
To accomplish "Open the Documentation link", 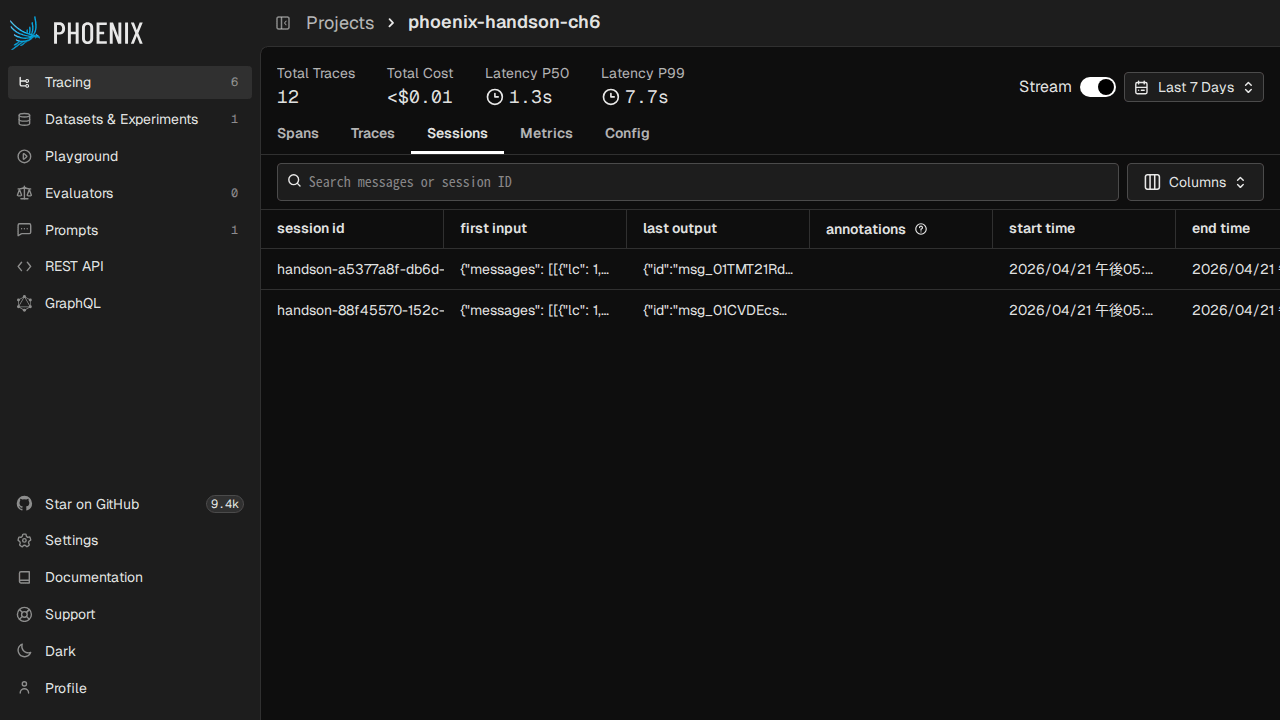I will pyautogui.click(x=130, y=578).
